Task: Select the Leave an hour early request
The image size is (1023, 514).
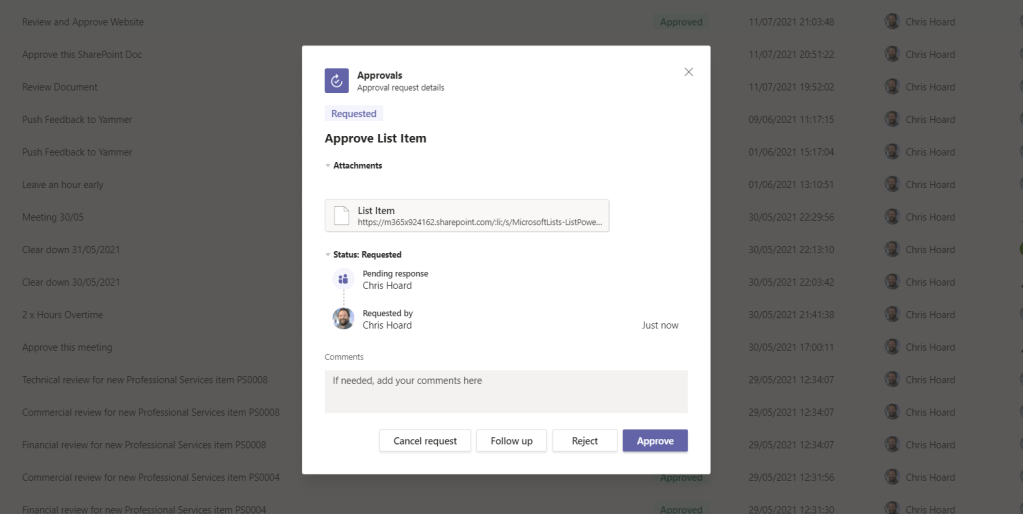Action: (x=63, y=185)
